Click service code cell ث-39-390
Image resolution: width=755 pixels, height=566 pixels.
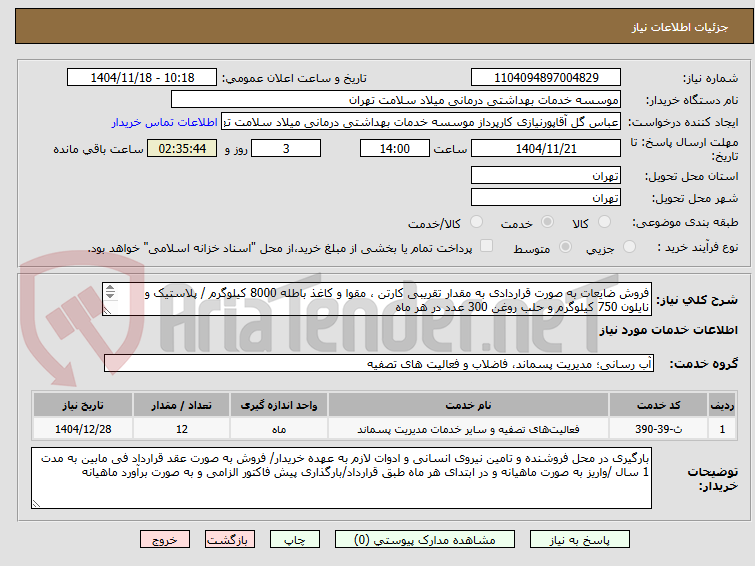[658, 429]
